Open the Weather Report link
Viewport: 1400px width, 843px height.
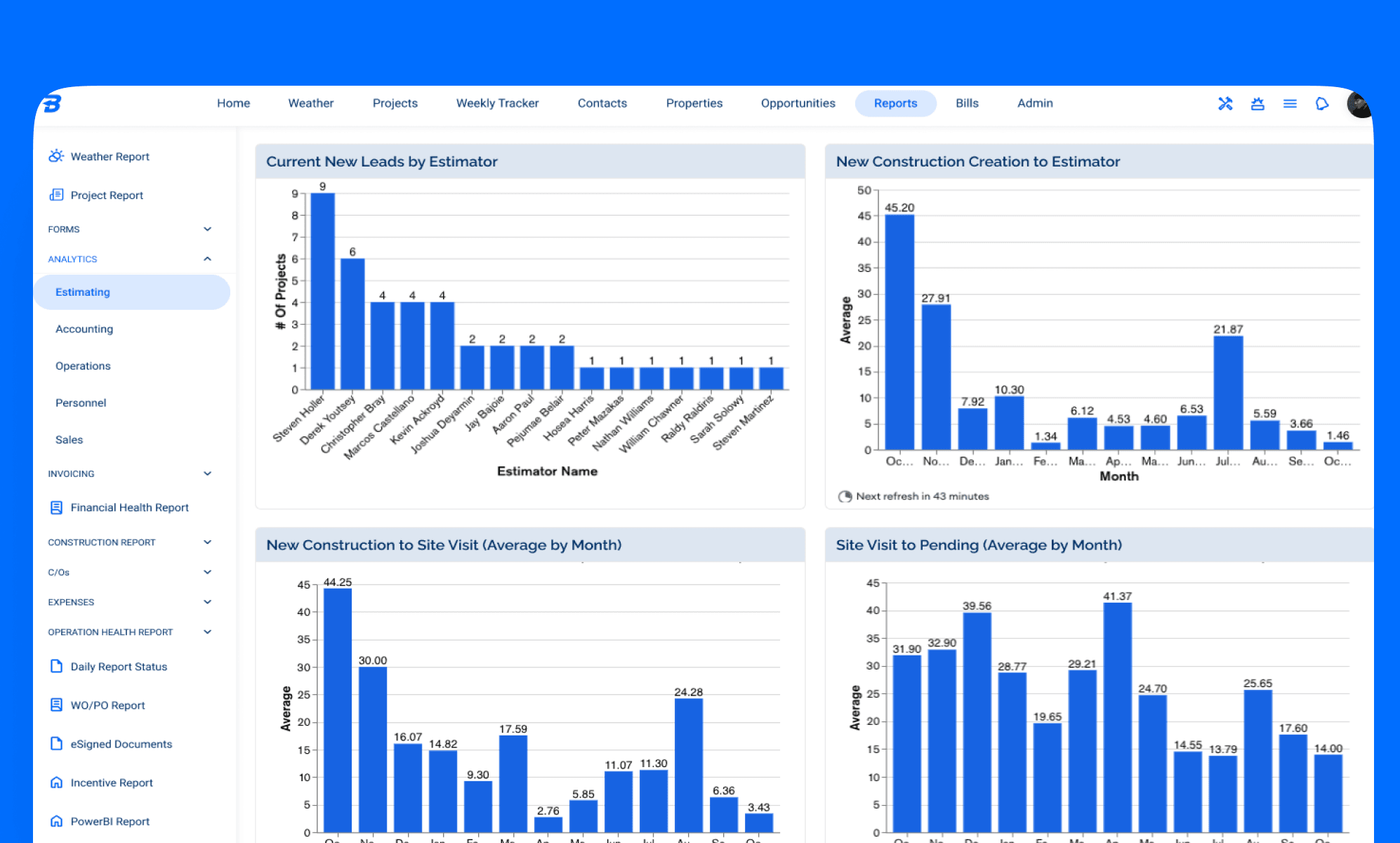[110, 156]
